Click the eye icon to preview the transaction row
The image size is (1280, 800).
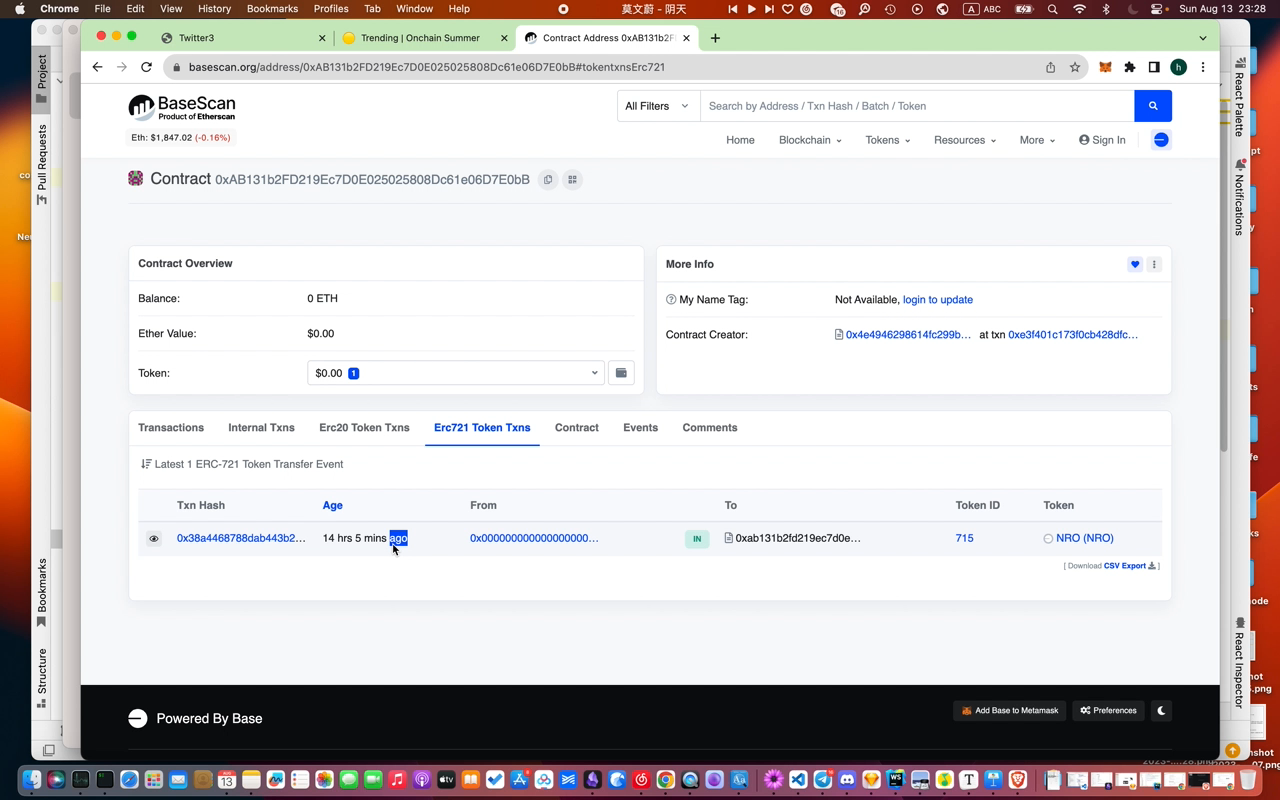tap(154, 539)
